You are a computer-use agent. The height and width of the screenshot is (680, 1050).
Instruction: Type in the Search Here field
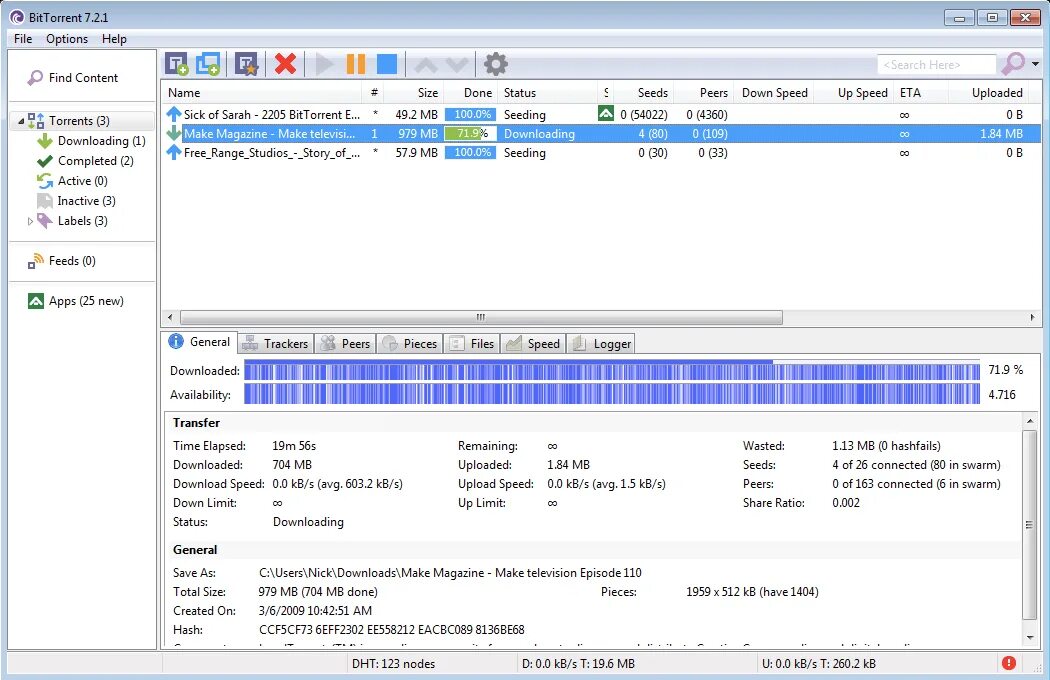(935, 63)
